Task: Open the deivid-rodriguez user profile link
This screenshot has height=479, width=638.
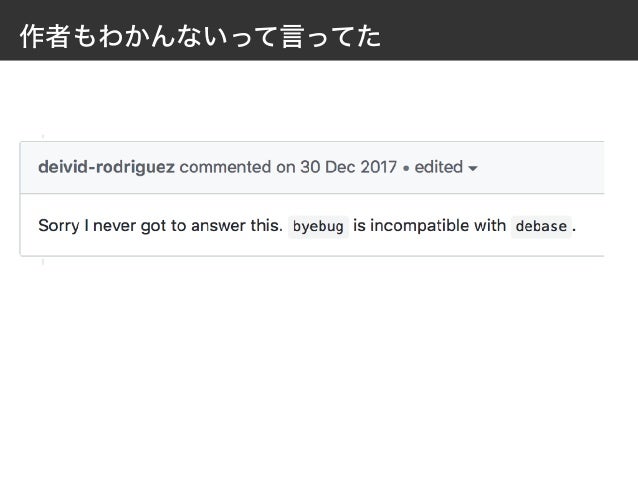Action: pos(106,167)
